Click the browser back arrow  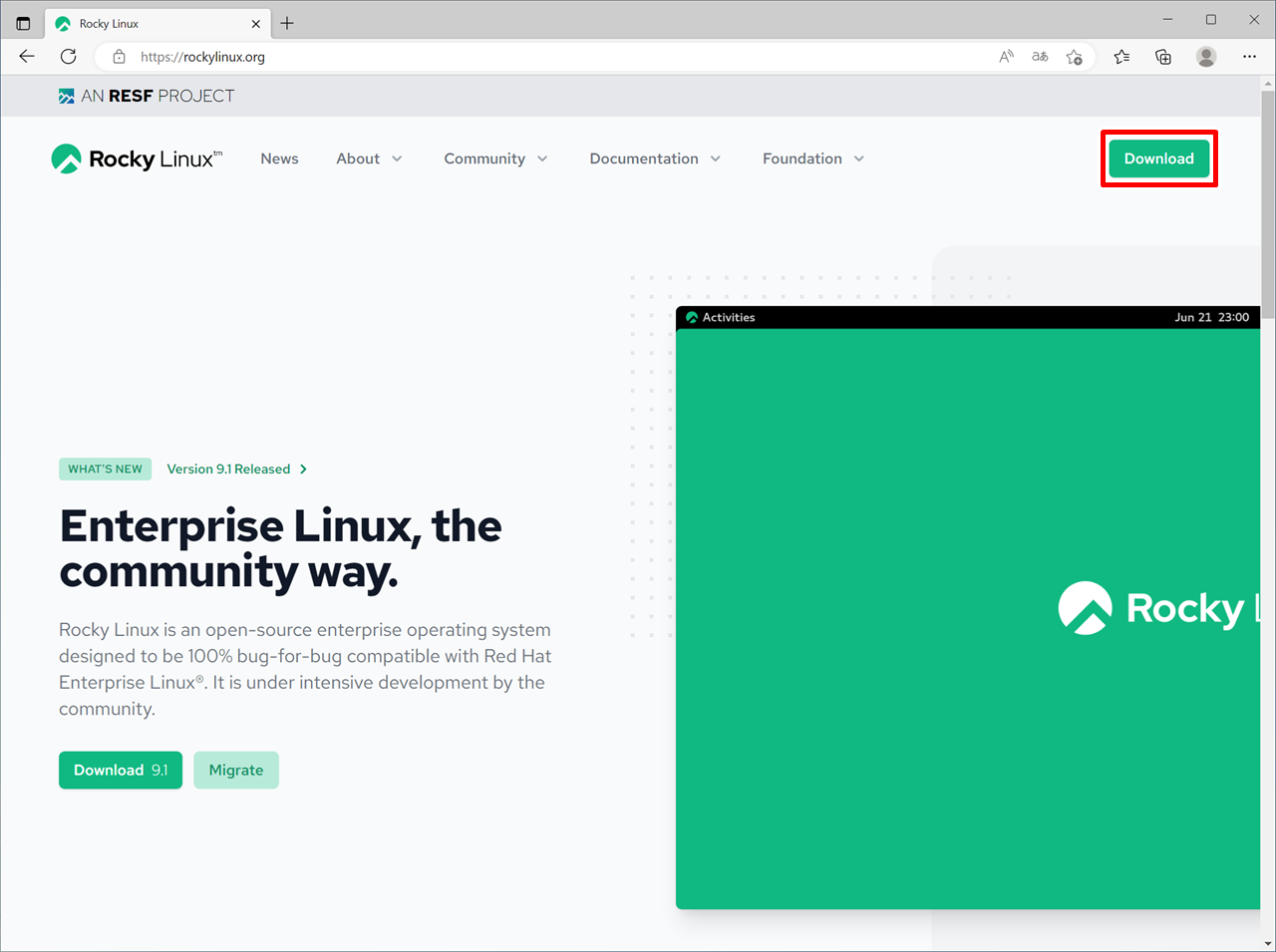pyautogui.click(x=27, y=57)
